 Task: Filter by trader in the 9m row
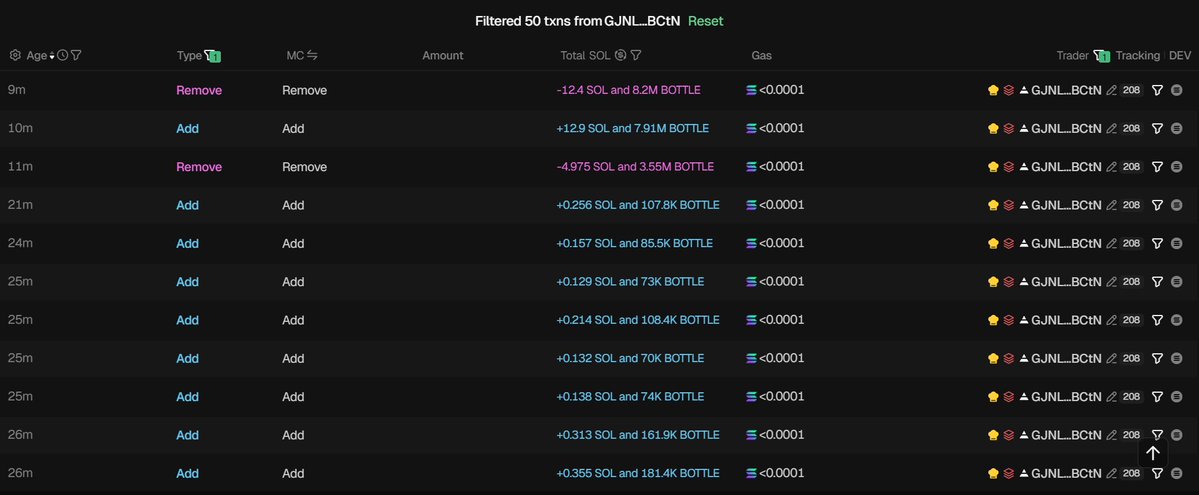1157,90
